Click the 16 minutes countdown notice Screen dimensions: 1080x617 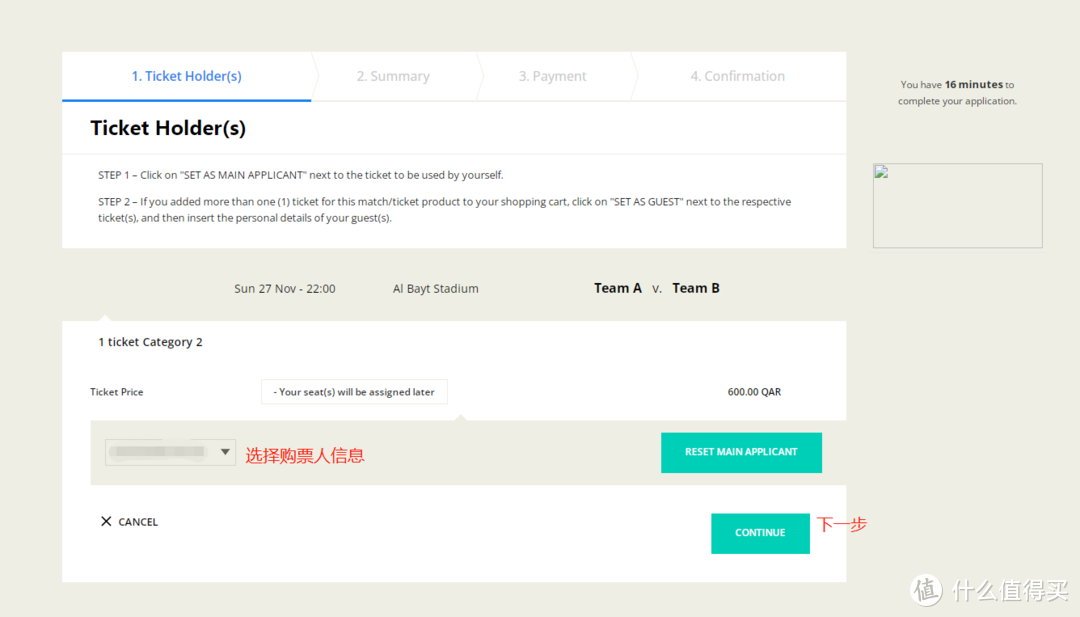957,93
